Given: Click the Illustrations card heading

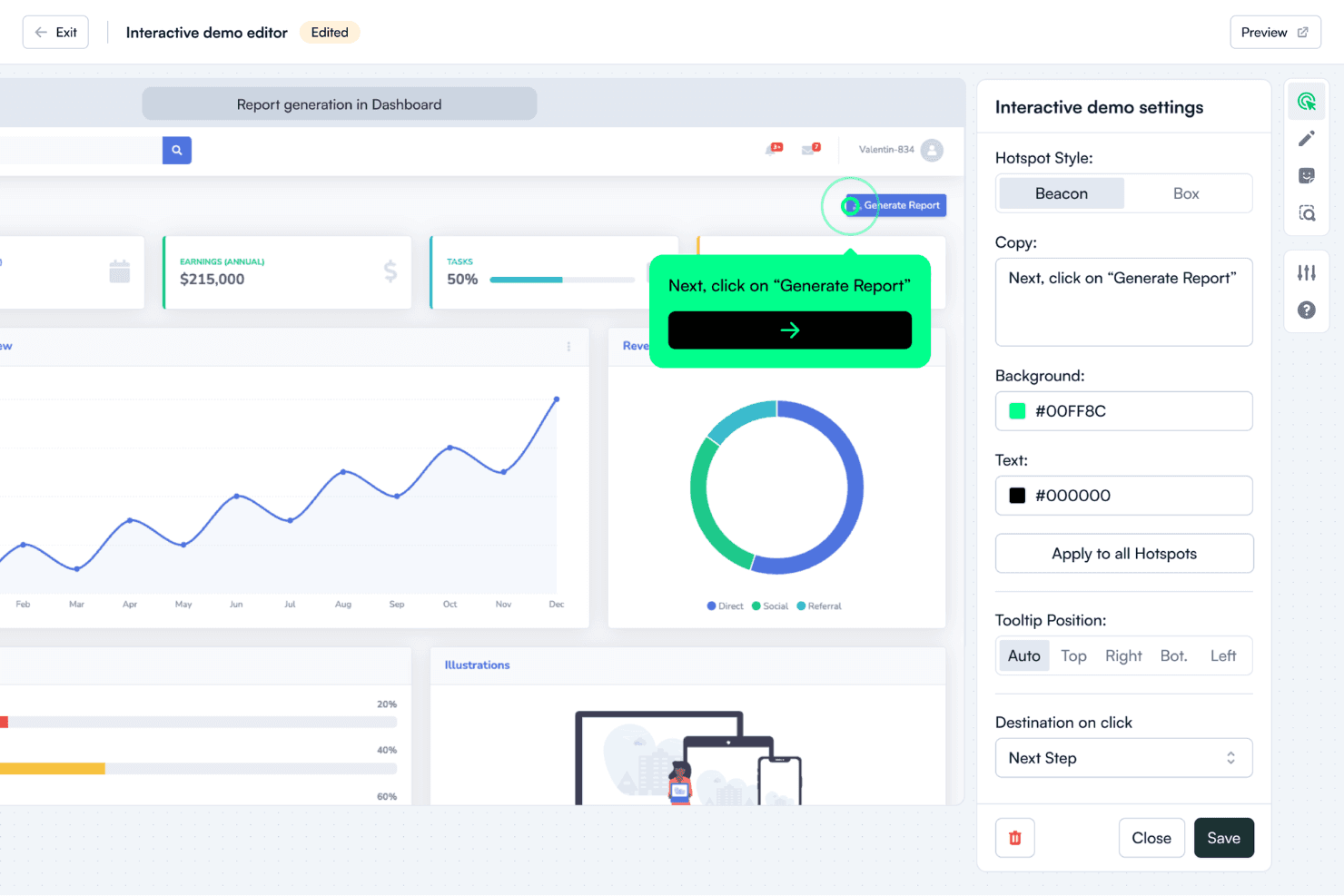Looking at the screenshot, I should (x=477, y=665).
